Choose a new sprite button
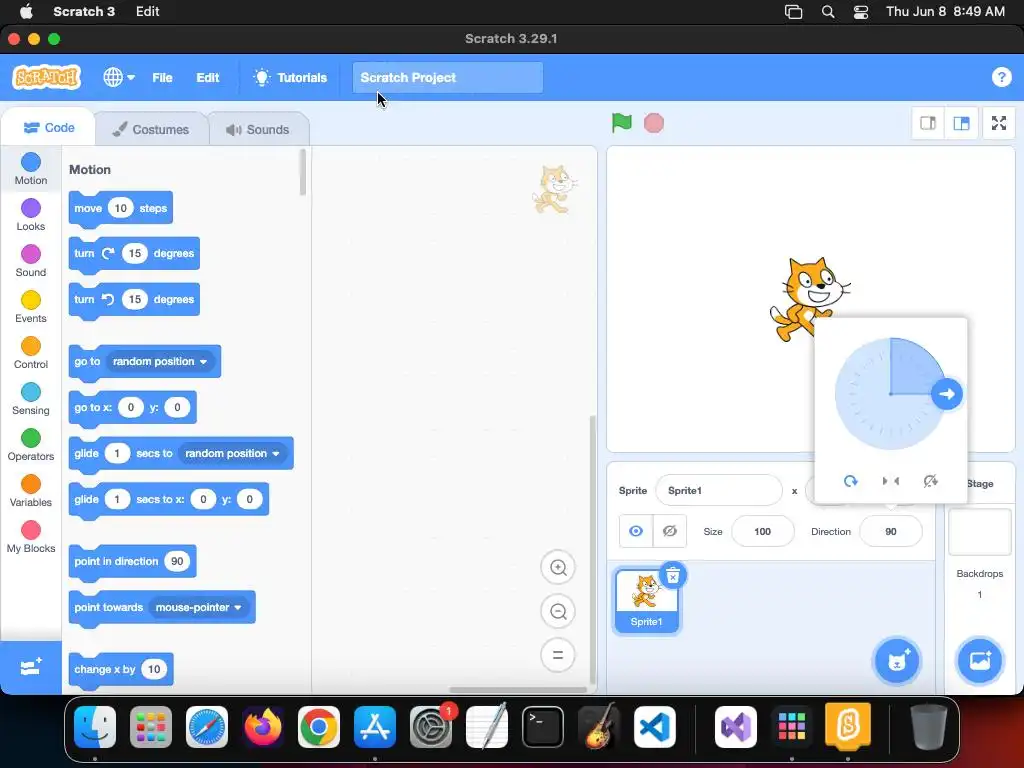The height and width of the screenshot is (768, 1024). [x=897, y=661]
